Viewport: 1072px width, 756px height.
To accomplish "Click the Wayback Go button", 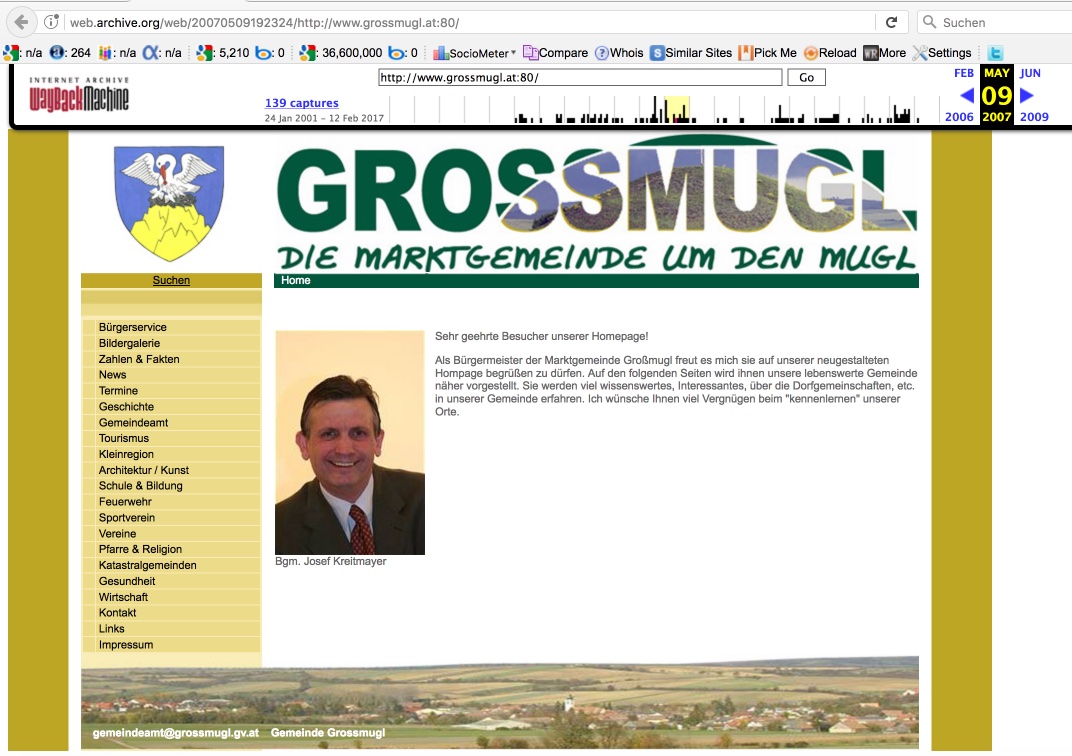I will click(x=807, y=77).
